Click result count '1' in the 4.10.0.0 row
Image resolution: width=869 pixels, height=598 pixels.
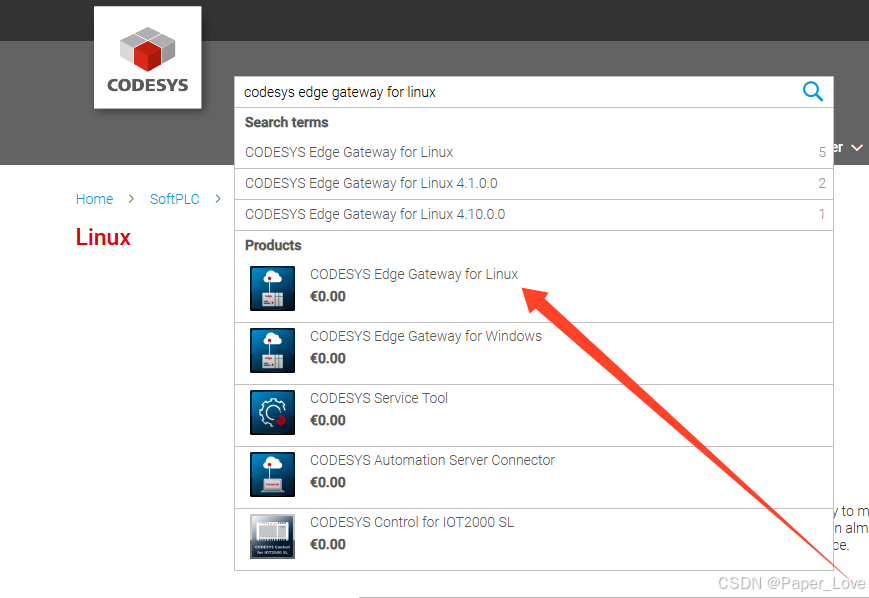(822, 214)
